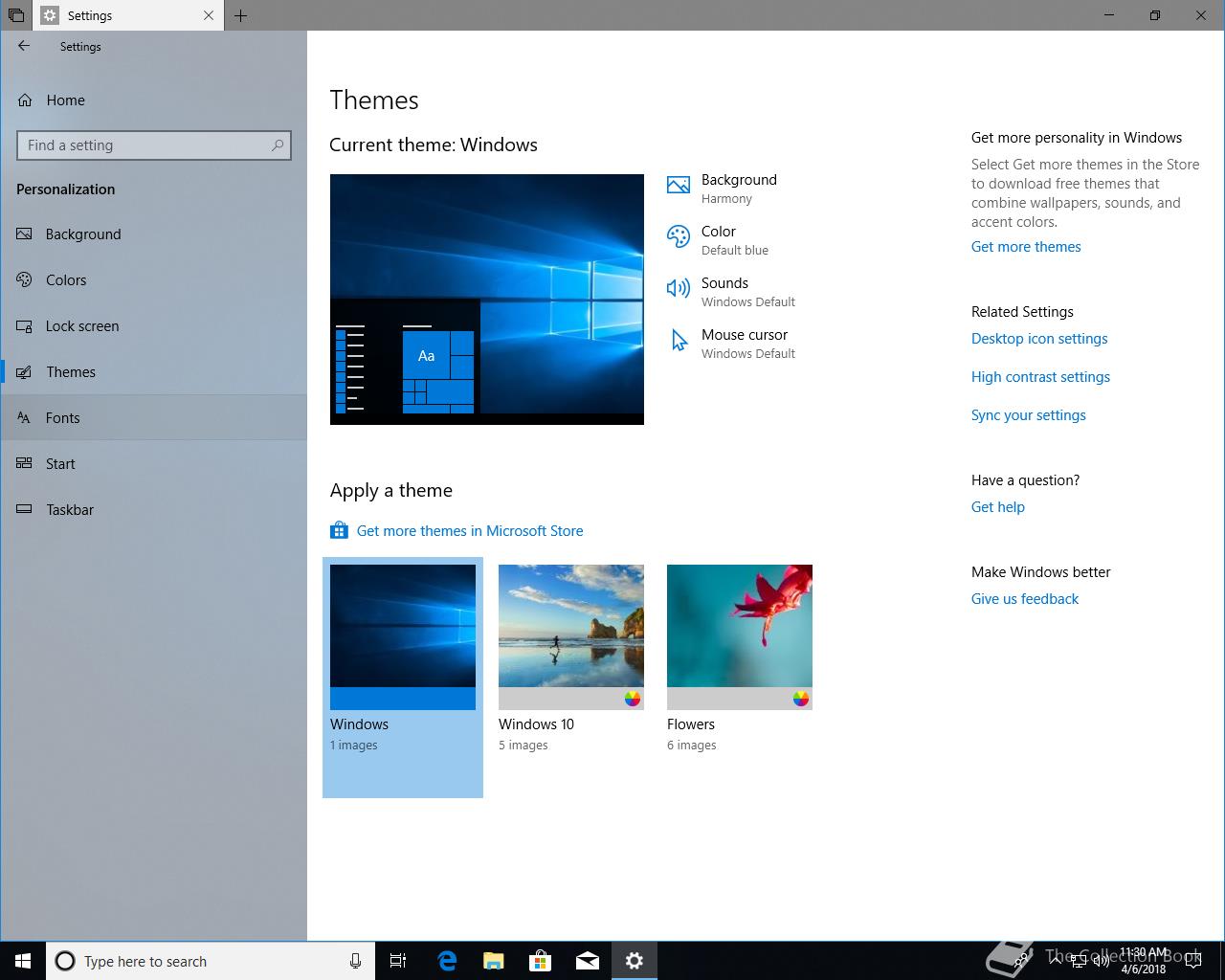Image resolution: width=1225 pixels, height=980 pixels.
Task: Click Get help link
Action: click(998, 507)
